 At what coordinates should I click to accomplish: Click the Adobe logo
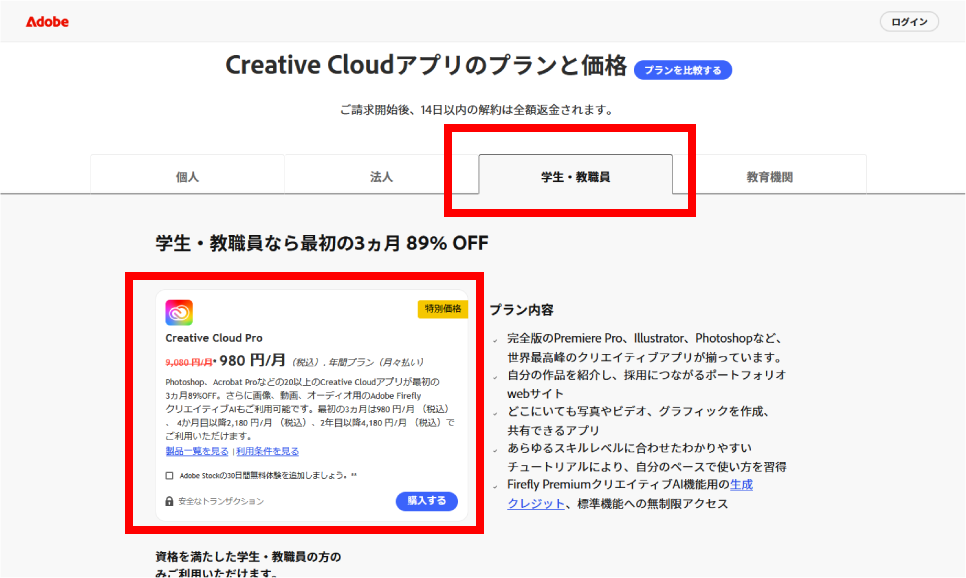point(47,22)
